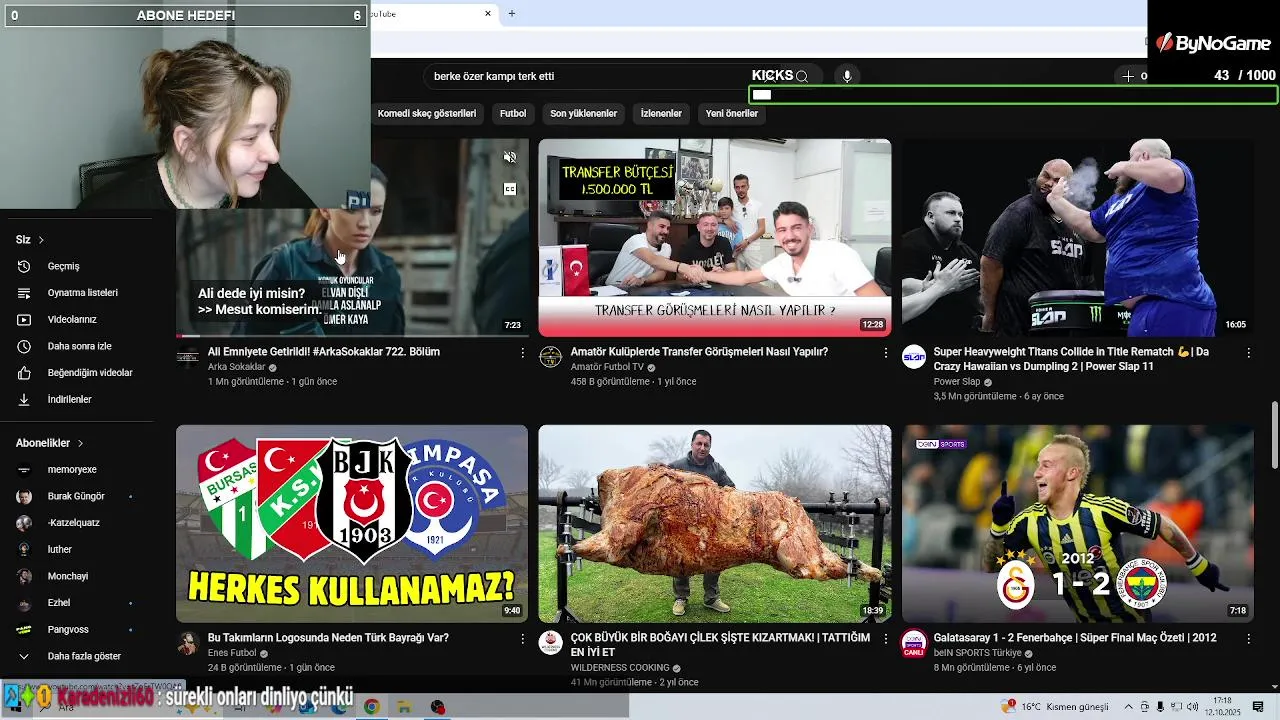1280x720 pixels.
Task: Open more options for Arka Sokaklar video
Action: pos(523,353)
